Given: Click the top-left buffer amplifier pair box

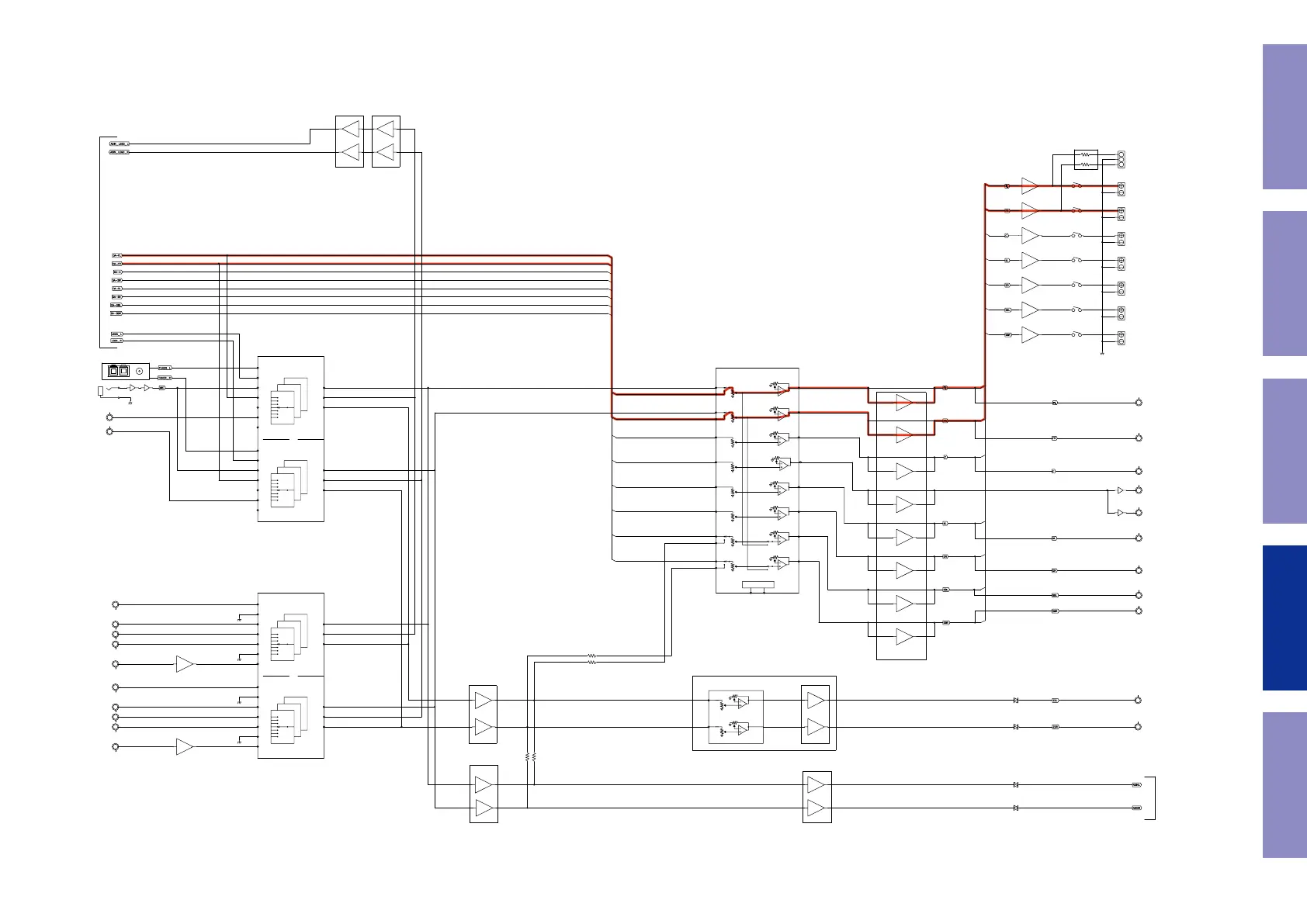Looking at the screenshot, I should 349,141.
